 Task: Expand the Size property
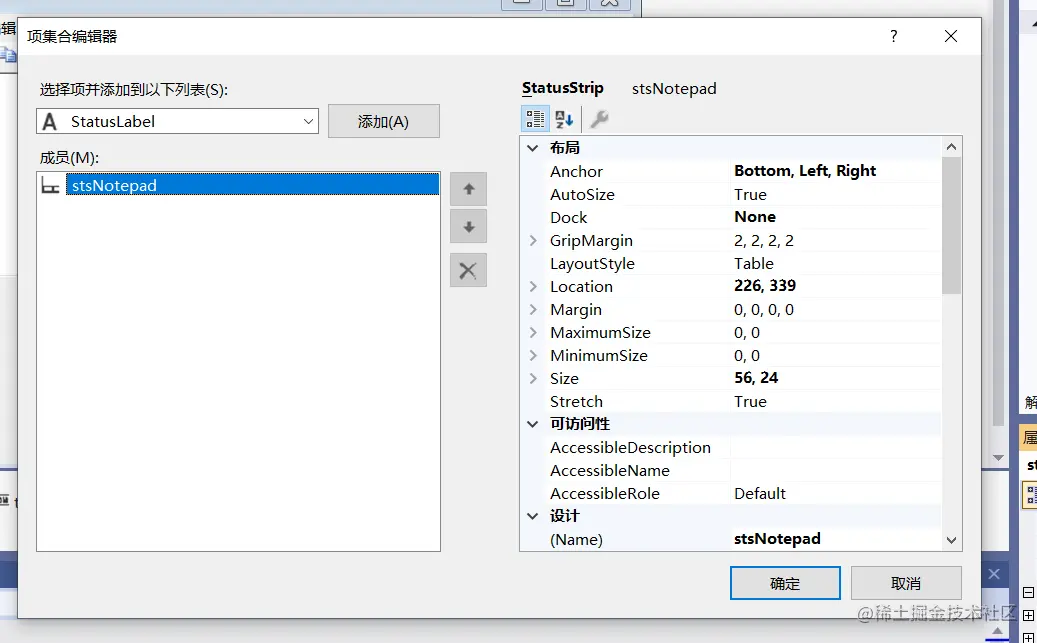tap(533, 378)
